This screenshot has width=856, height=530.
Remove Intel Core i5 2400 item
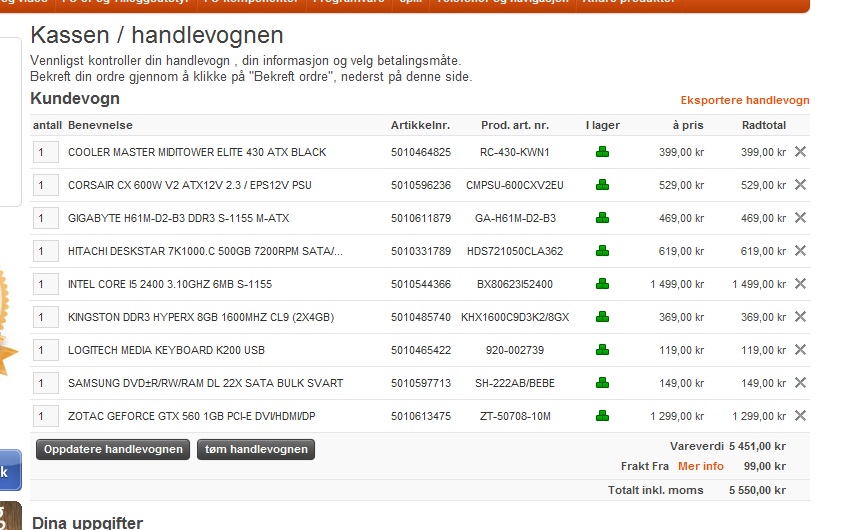pos(800,284)
